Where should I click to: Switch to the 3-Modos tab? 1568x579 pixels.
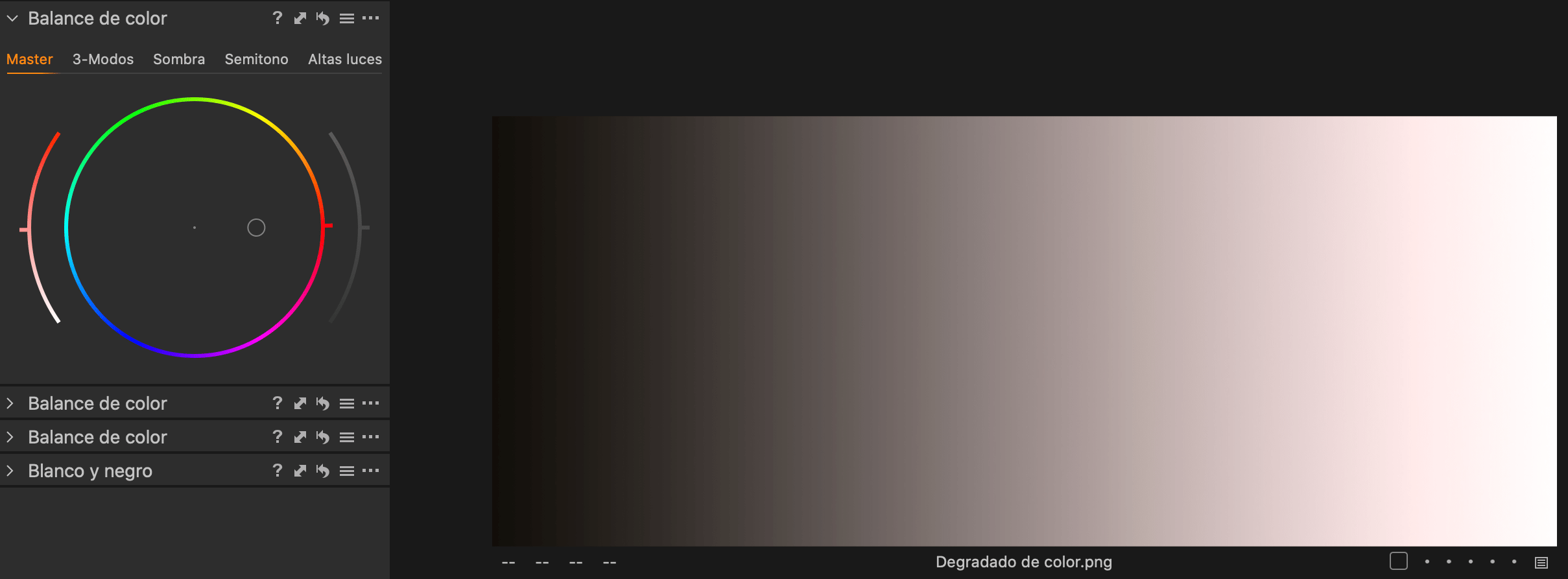click(103, 59)
